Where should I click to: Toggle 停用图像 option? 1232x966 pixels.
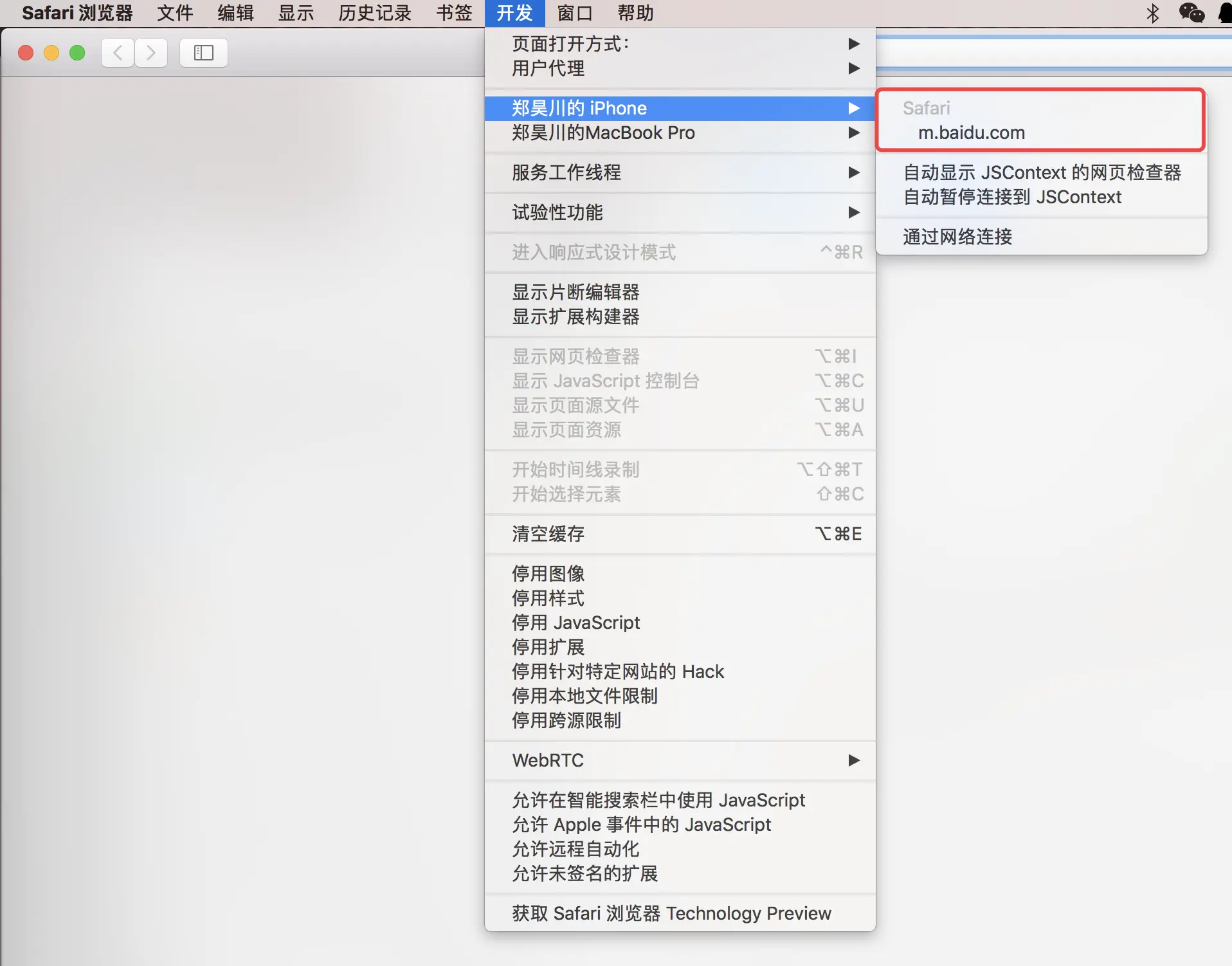point(548,574)
